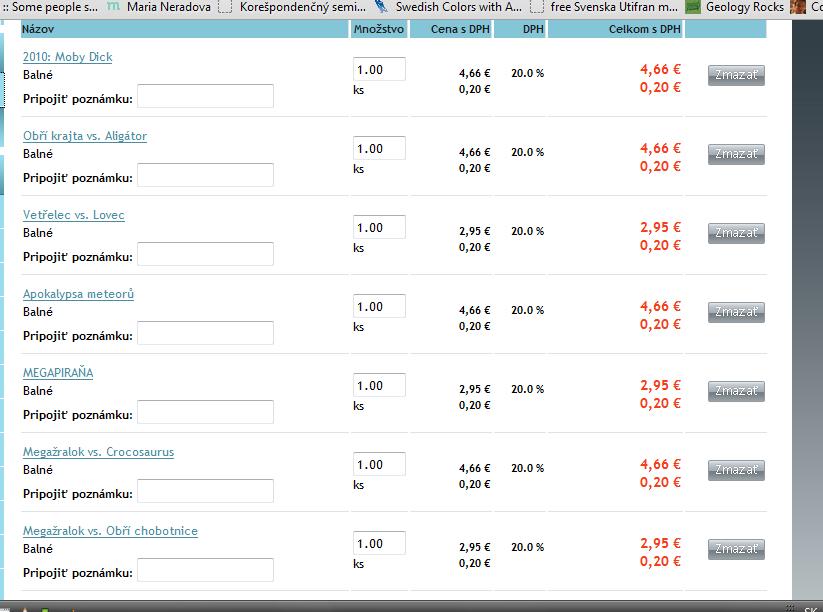Focus quantity field for Megažralok vs. Crocosaurus
823x612 pixels.
pyautogui.click(x=379, y=465)
